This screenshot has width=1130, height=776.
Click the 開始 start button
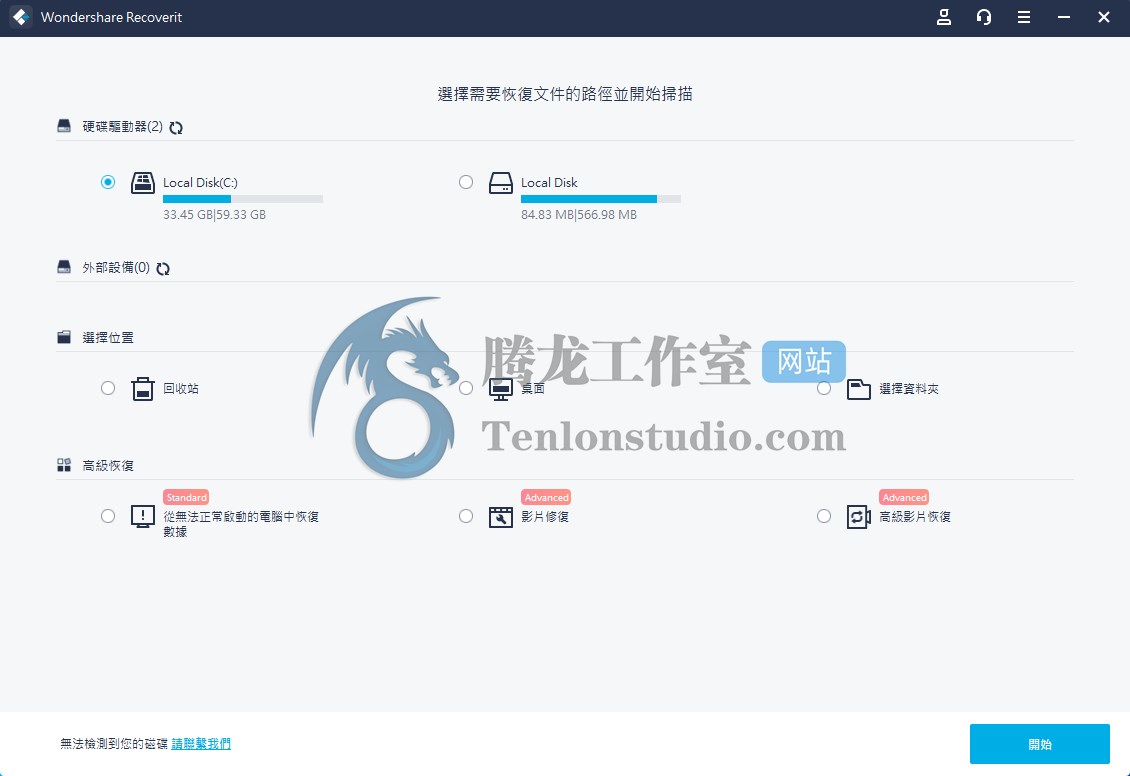pyautogui.click(x=1039, y=744)
